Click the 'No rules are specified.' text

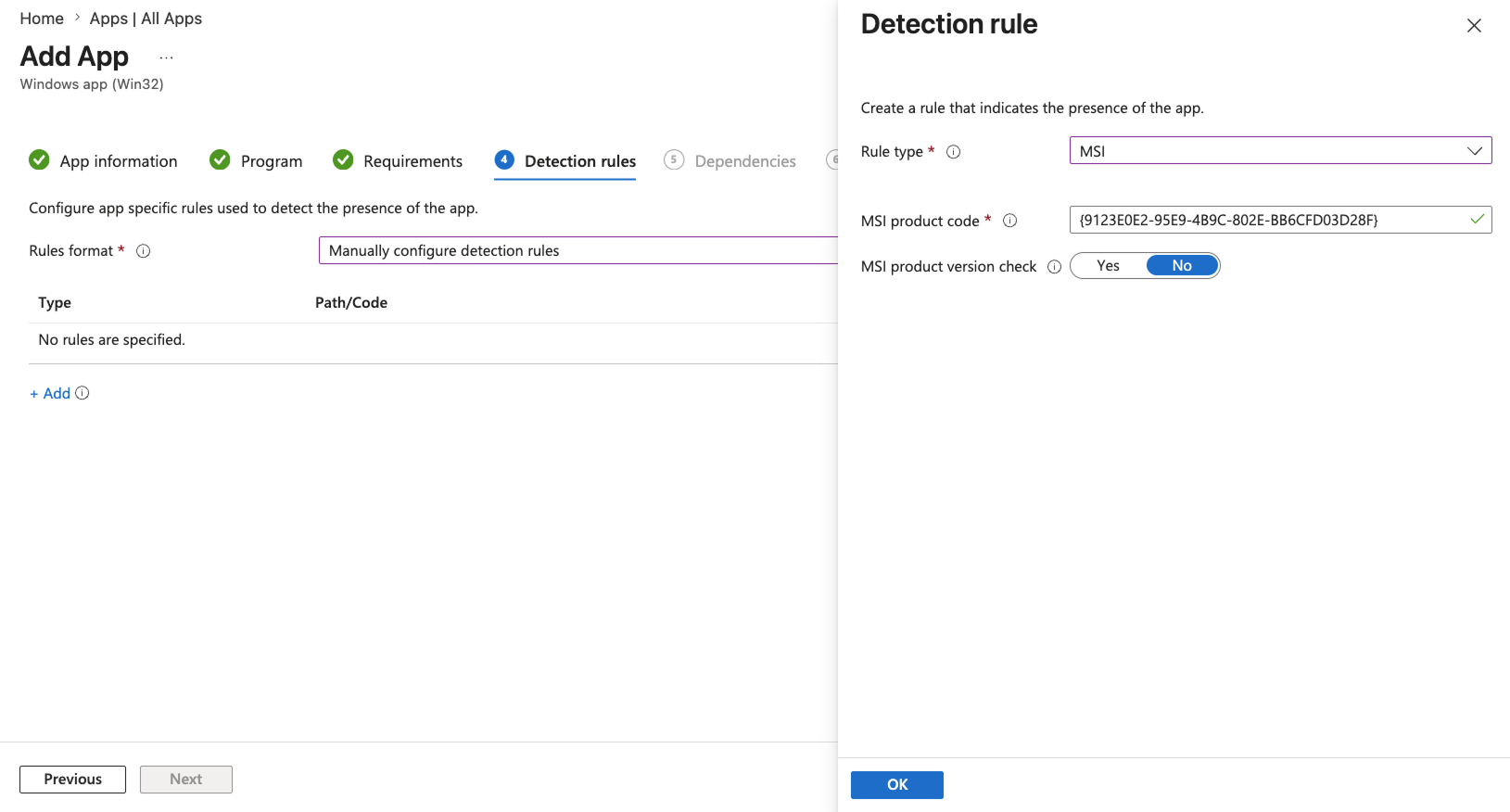point(112,340)
